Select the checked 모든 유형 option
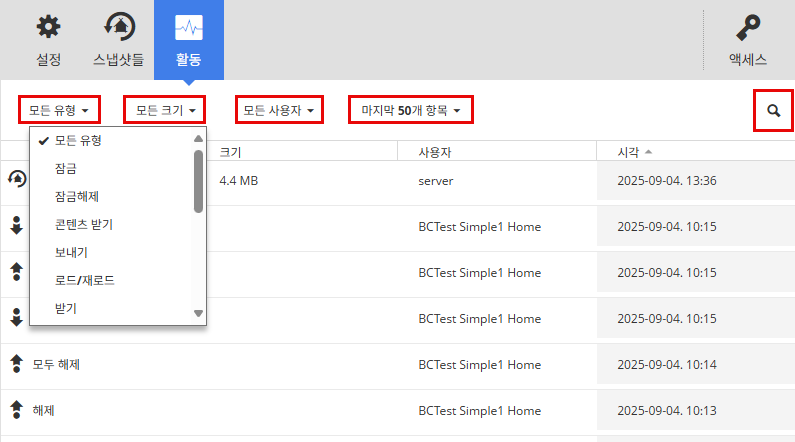The image size is (795, 442). click(78, 140)
